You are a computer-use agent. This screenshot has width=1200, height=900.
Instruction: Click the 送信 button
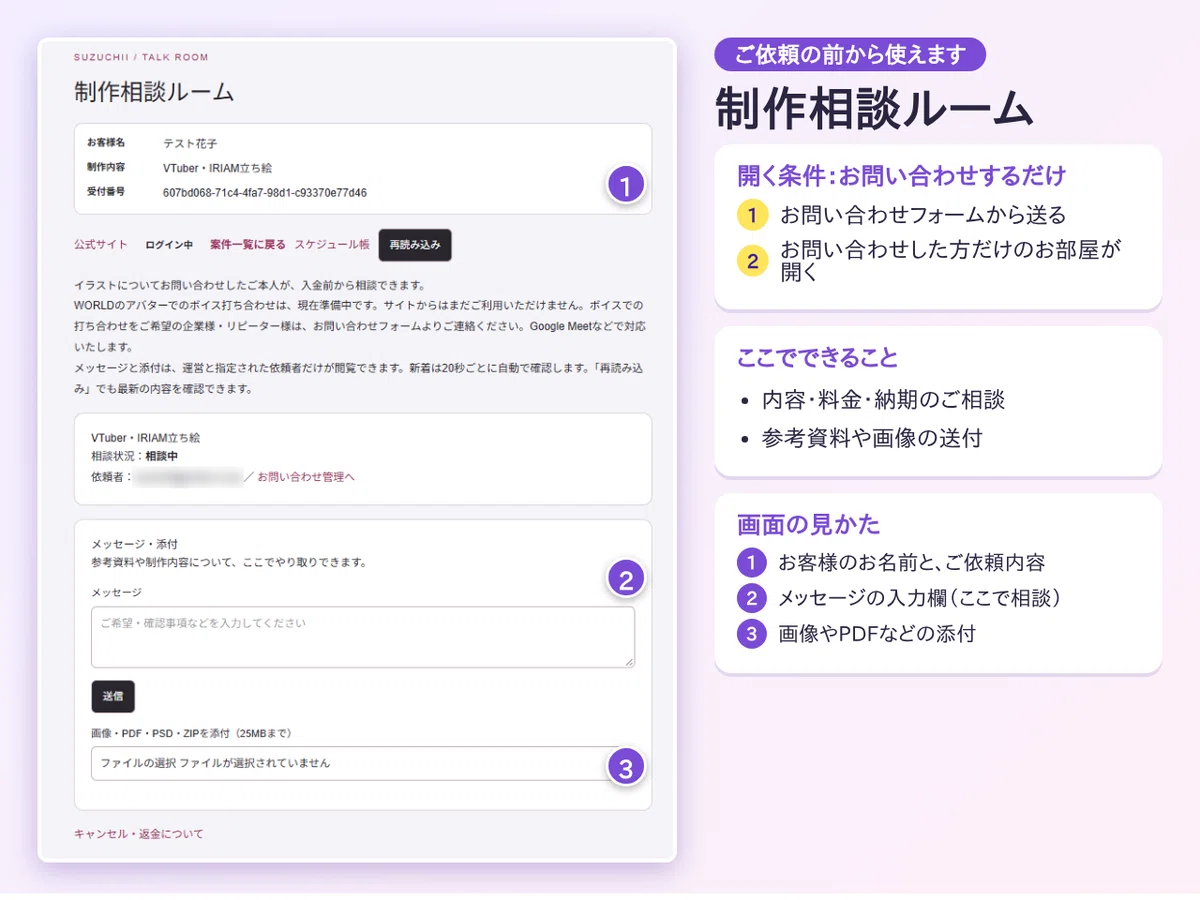(113, 696)
